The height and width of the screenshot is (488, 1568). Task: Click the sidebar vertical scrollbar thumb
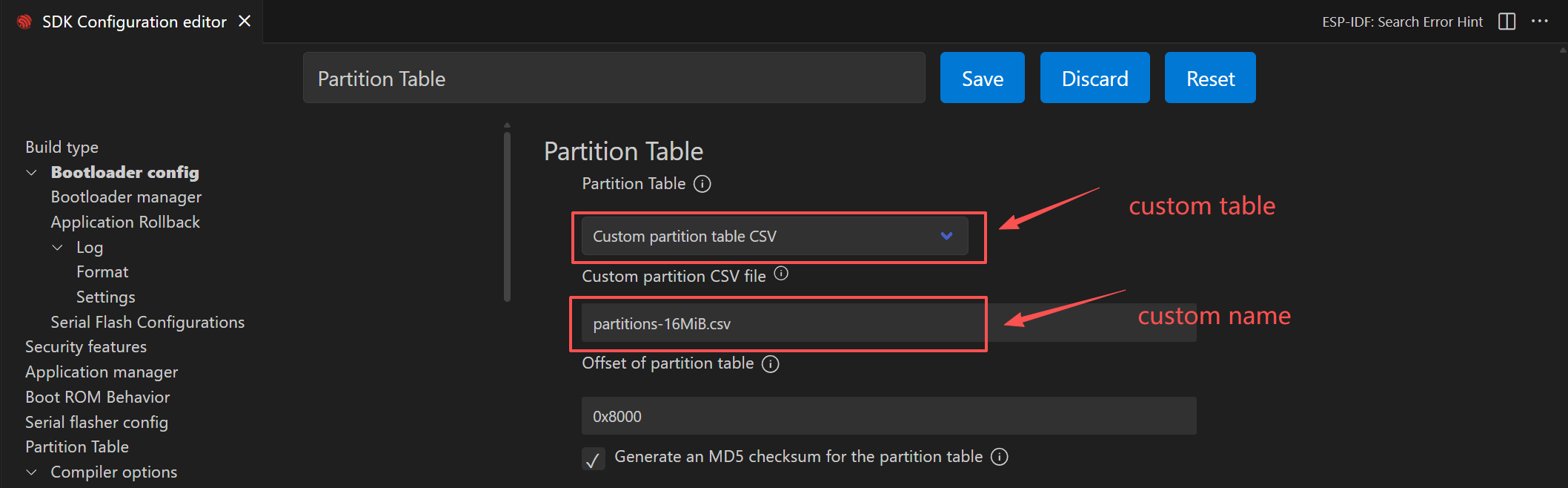507,215
